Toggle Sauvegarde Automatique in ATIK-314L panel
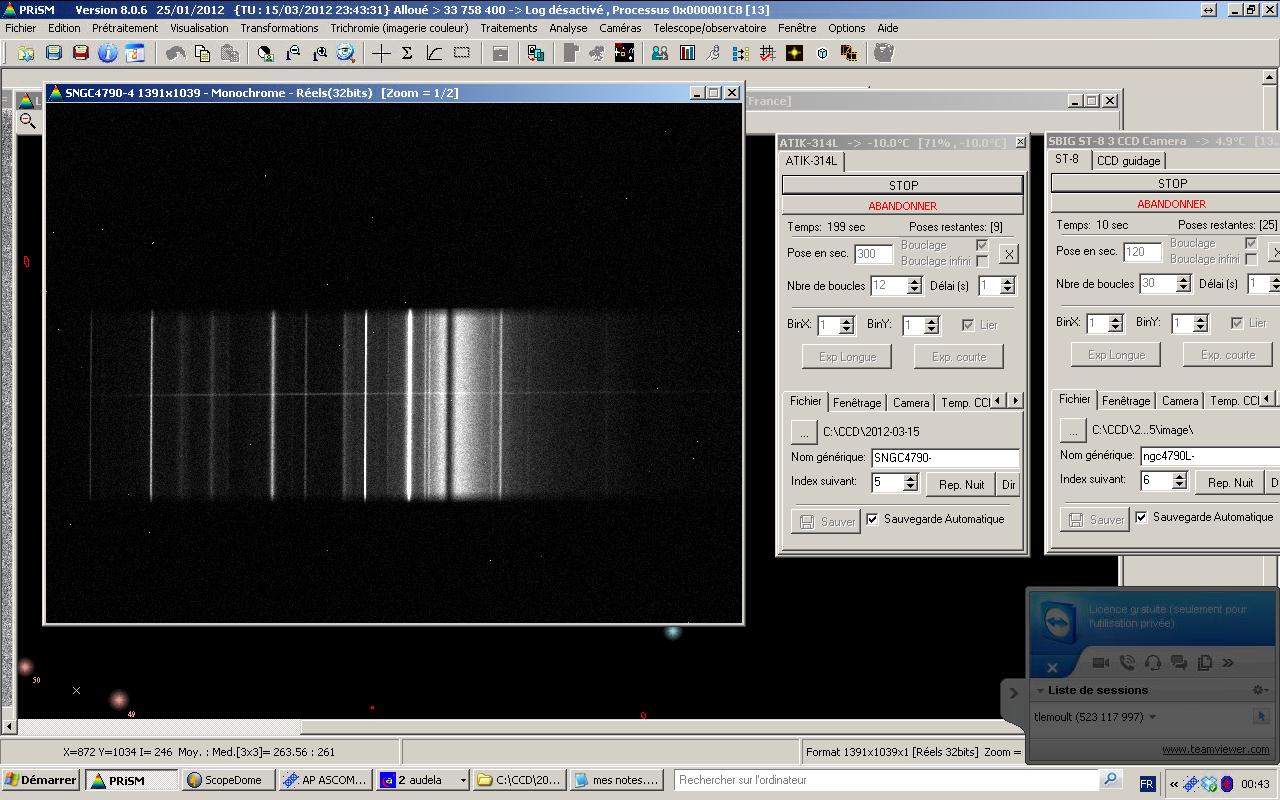This screenshot has height=800, width=1280. point(872,519)
